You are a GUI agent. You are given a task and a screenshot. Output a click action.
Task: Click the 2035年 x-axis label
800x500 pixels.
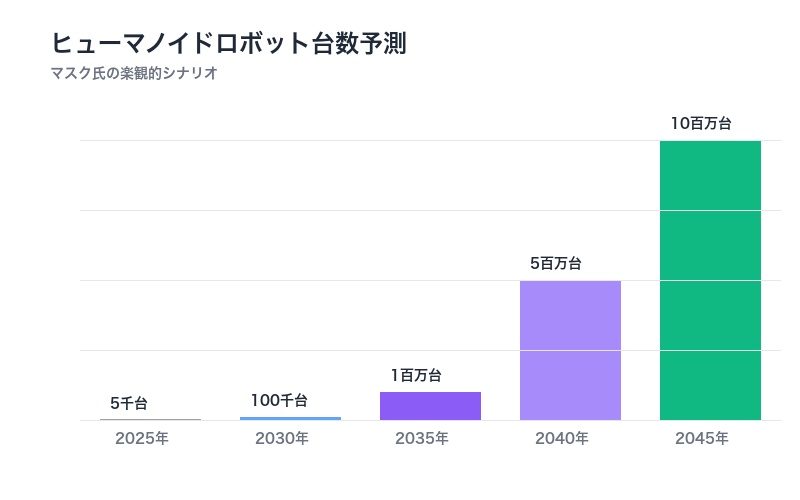point(422,438)
